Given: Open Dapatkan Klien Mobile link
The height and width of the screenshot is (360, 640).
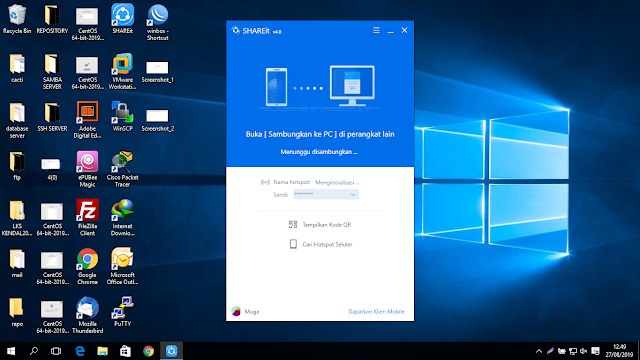Looking at the screenshot, I should coord(376,311).
